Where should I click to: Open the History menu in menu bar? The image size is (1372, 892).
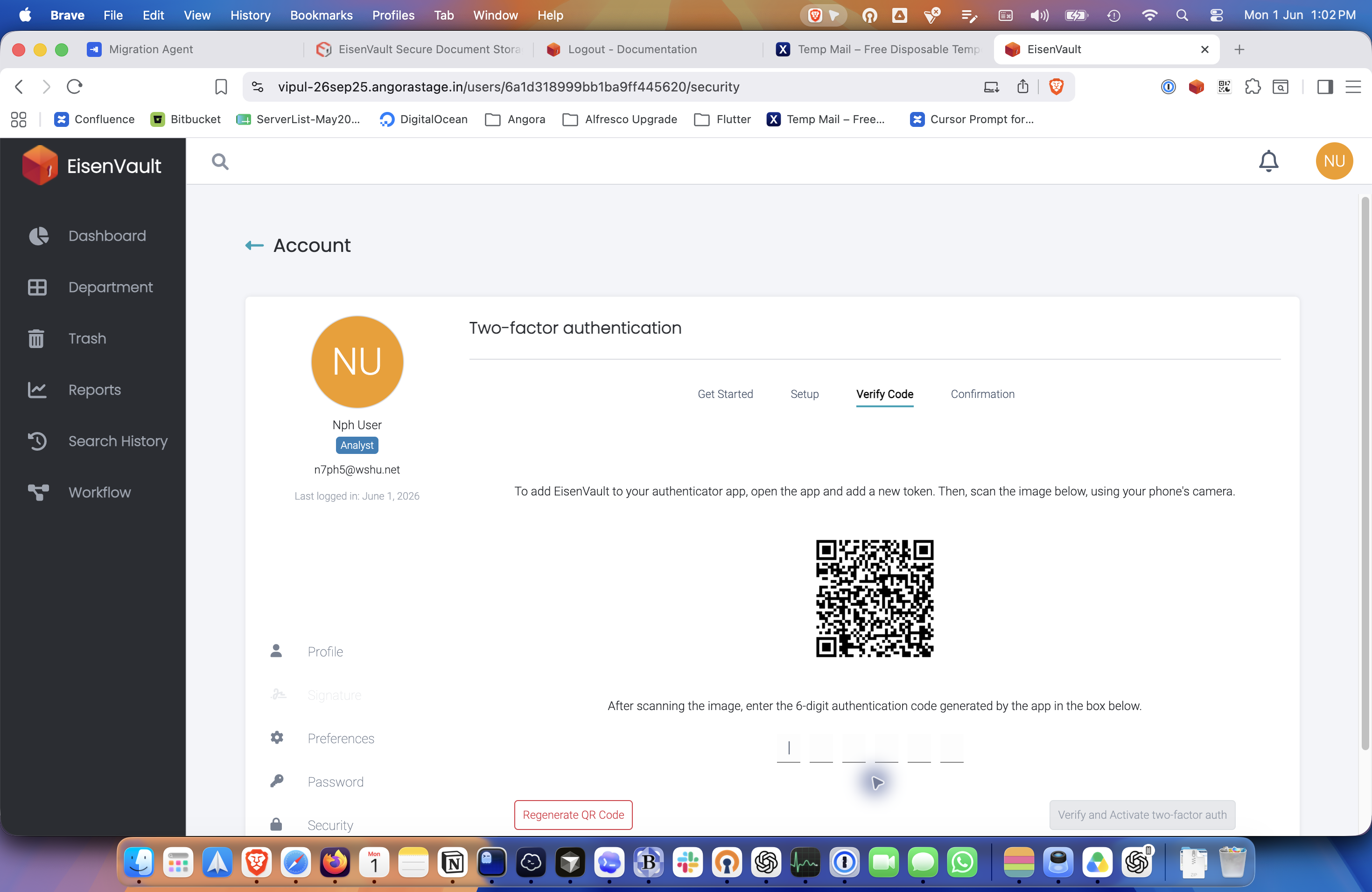[x=250, y=15]
